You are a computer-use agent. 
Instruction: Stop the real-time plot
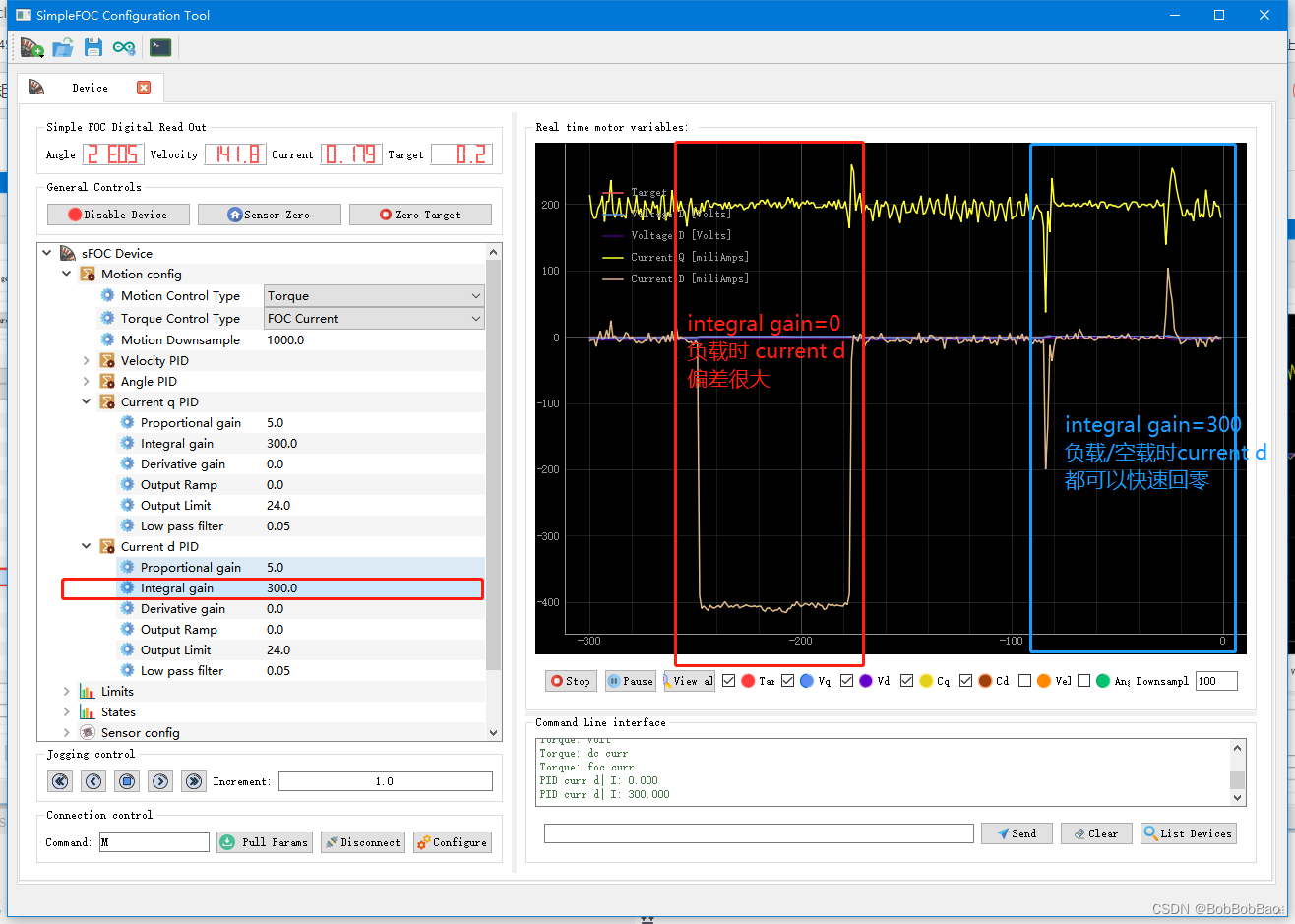571,681
